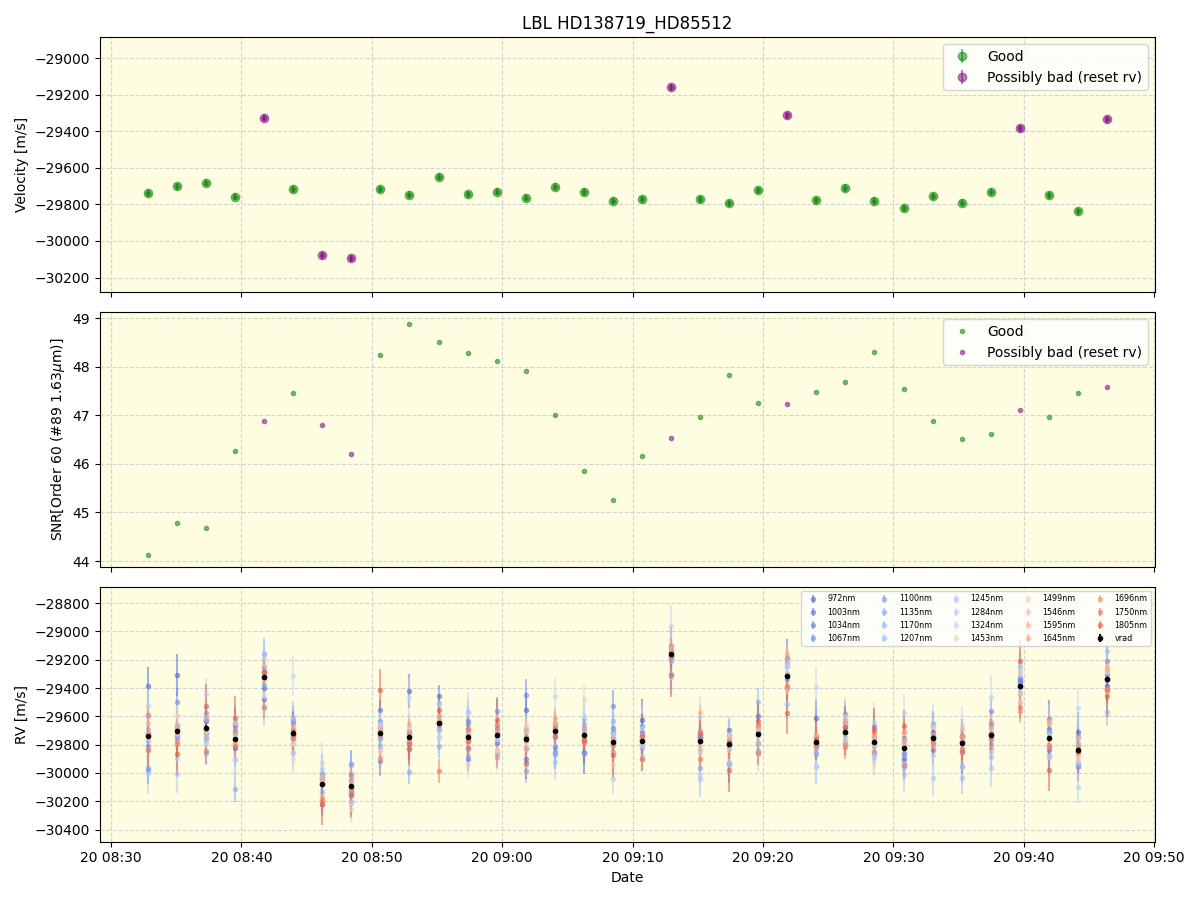Click the 1207nm legend entry

click(x=905, y=638)
